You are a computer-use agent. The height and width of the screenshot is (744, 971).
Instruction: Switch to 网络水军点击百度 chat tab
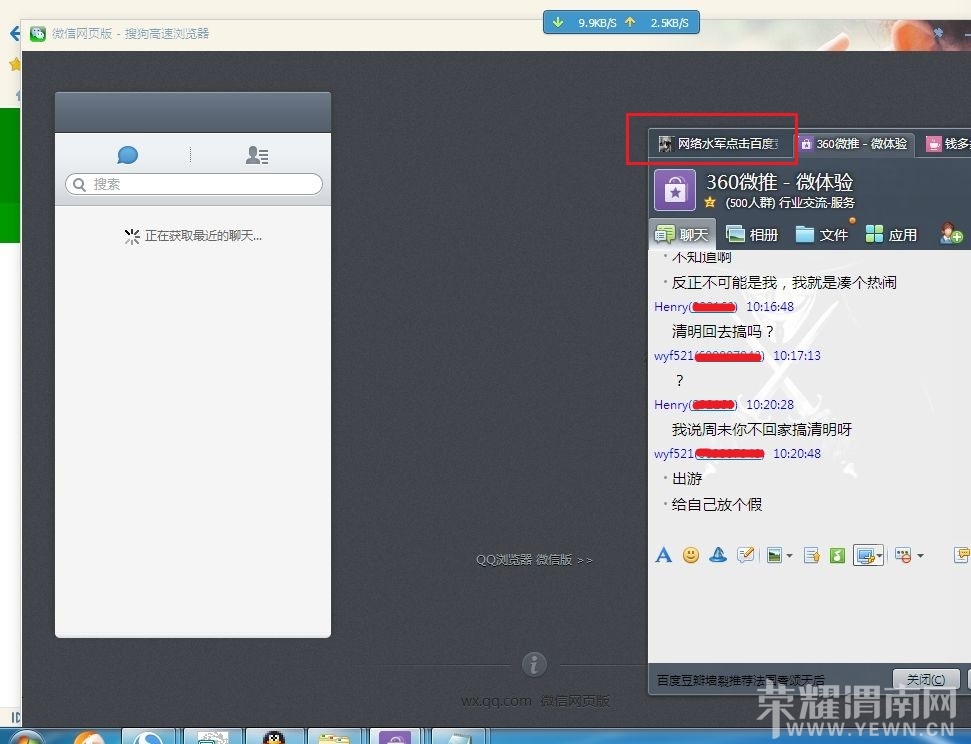[x=721, y=144]
